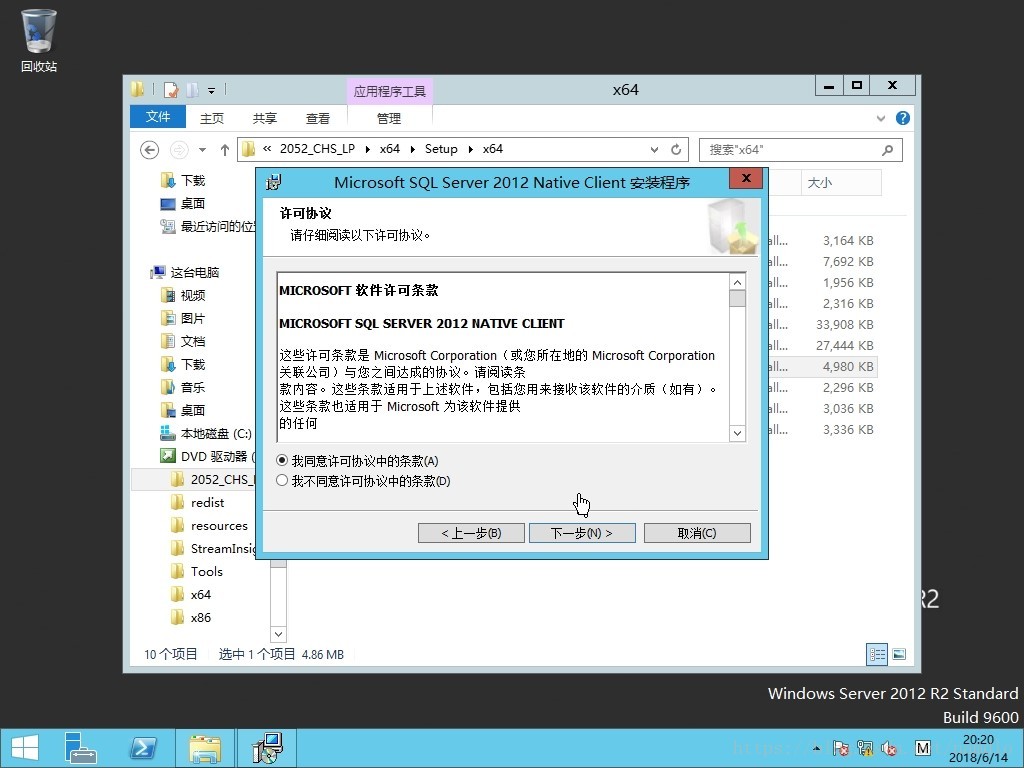1024x768 pixels.
Task: Expand the address bar history dropdown
Action: [x=654, y=150]
